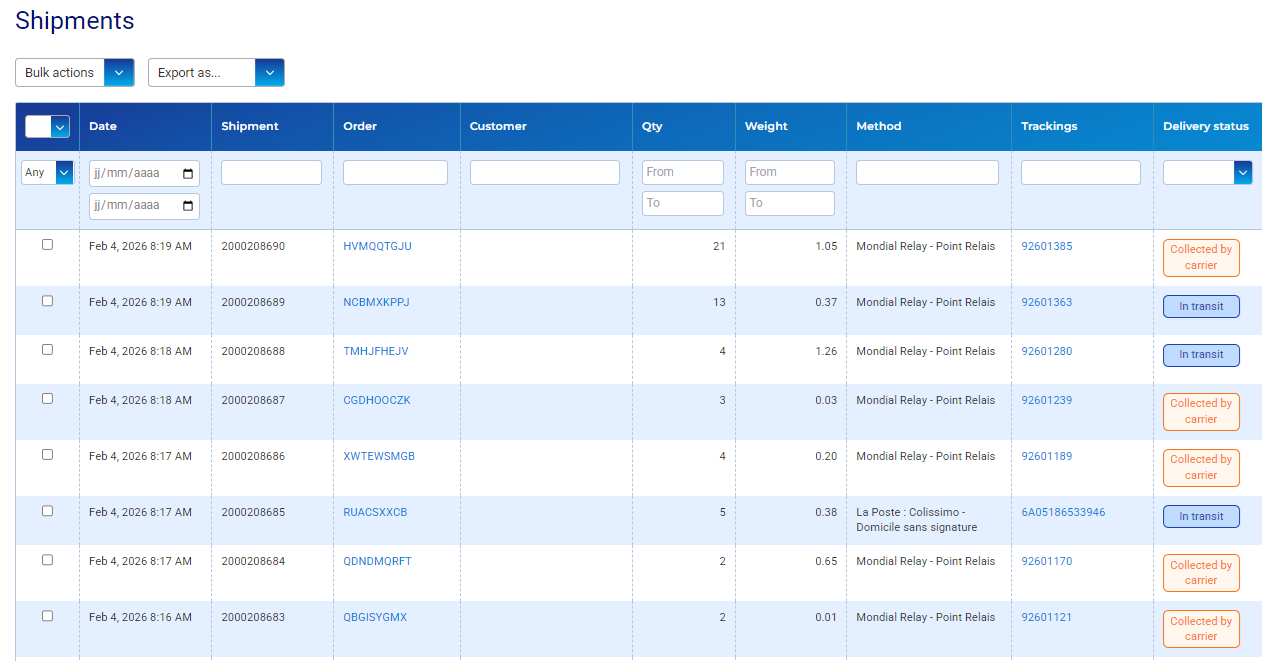Click In transit badge for shipment 2000208689
Viewport: 1277px width, 661px height.
(1201, 307)
